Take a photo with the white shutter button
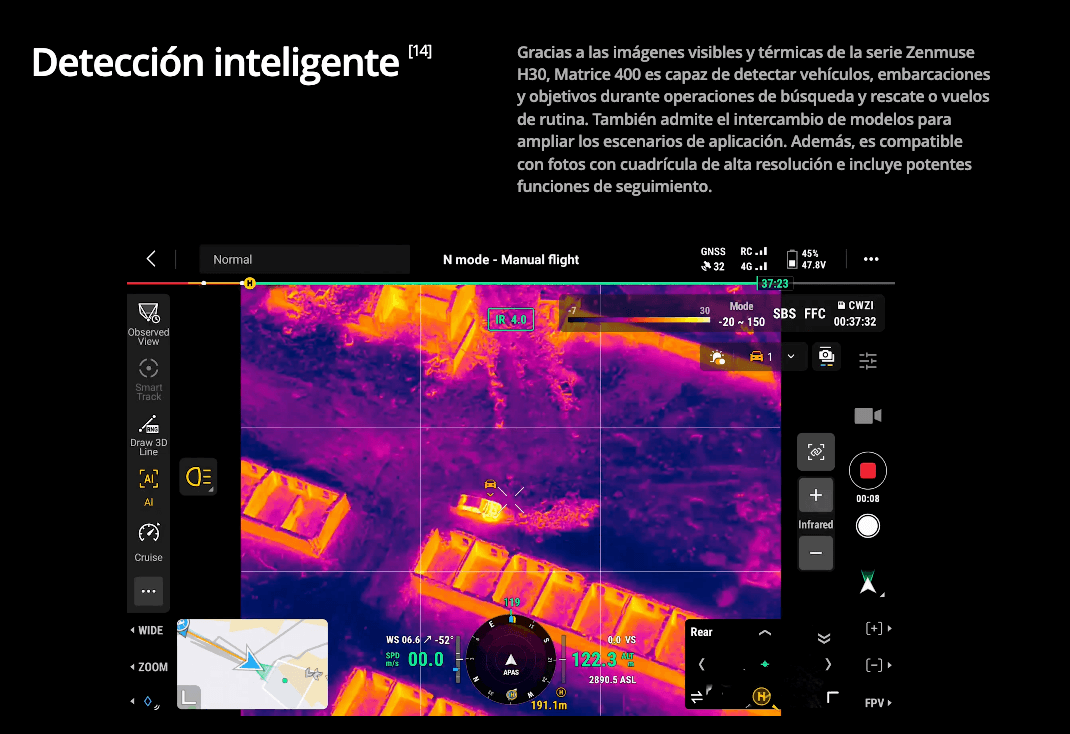 (867, 526)
